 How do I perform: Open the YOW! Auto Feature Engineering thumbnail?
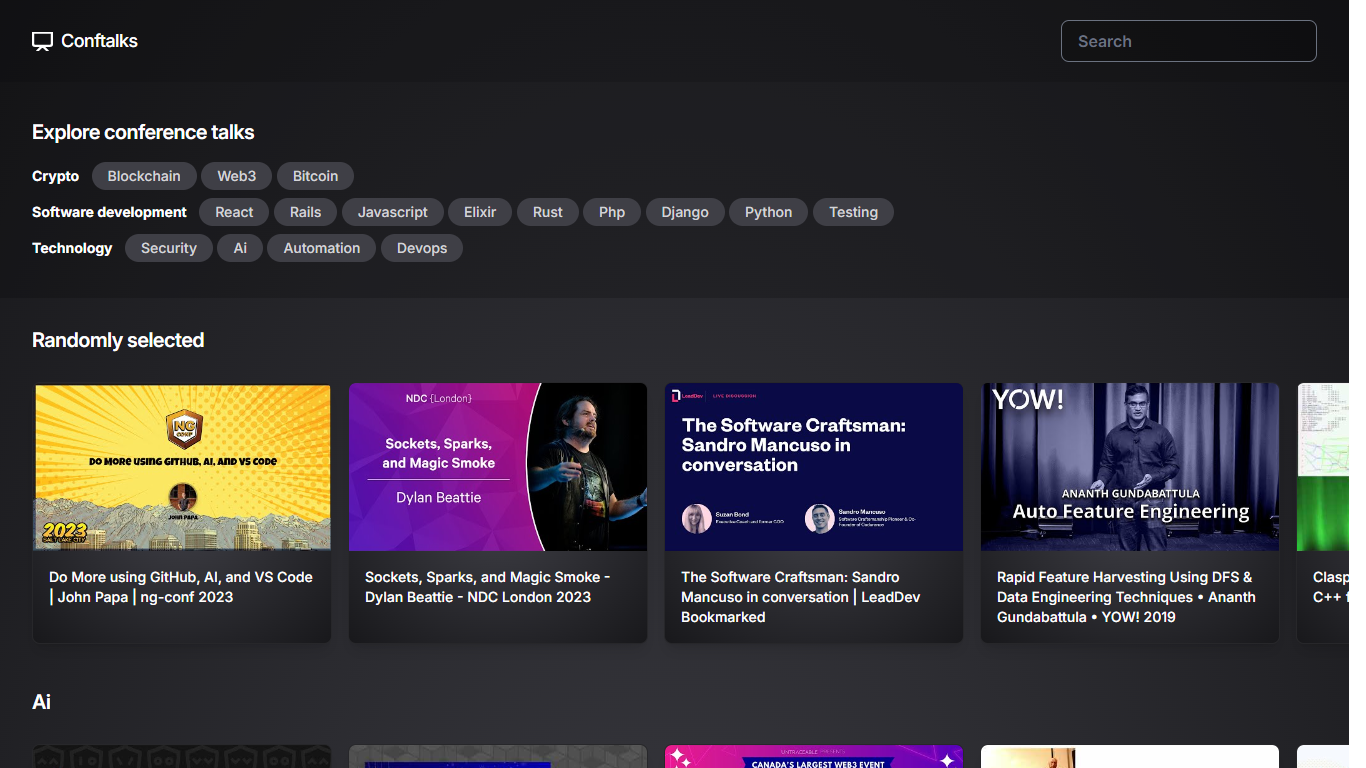tap(1130, 467)
